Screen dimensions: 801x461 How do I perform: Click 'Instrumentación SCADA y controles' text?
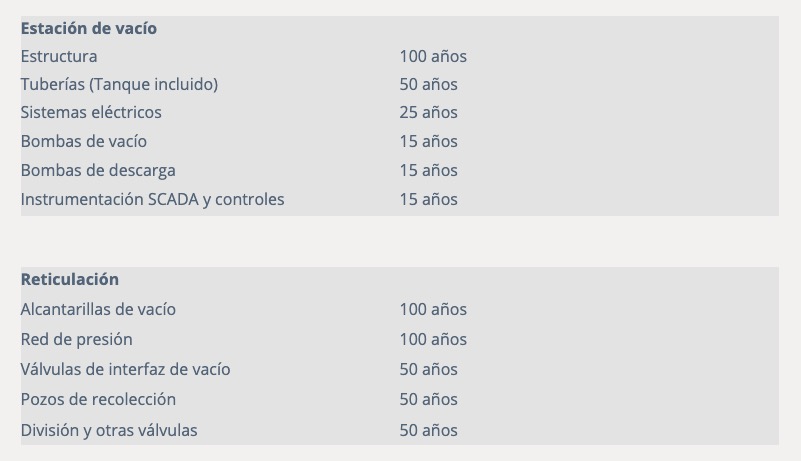(x=152, y=199)
